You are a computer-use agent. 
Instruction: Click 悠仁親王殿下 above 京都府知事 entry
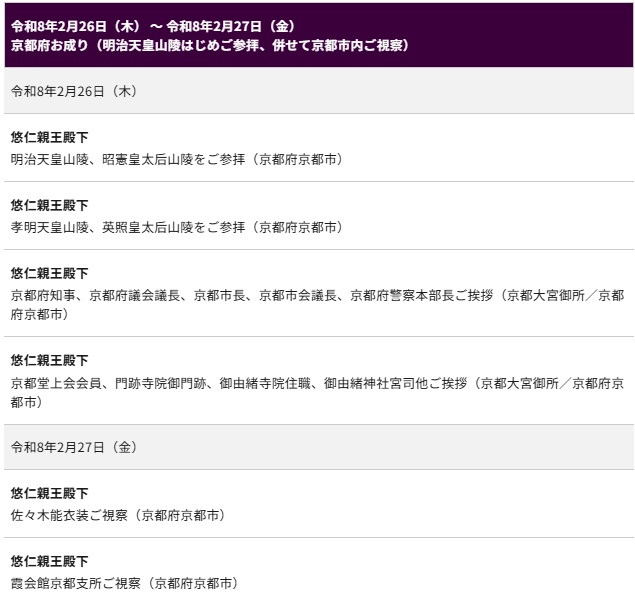(49, 274)
